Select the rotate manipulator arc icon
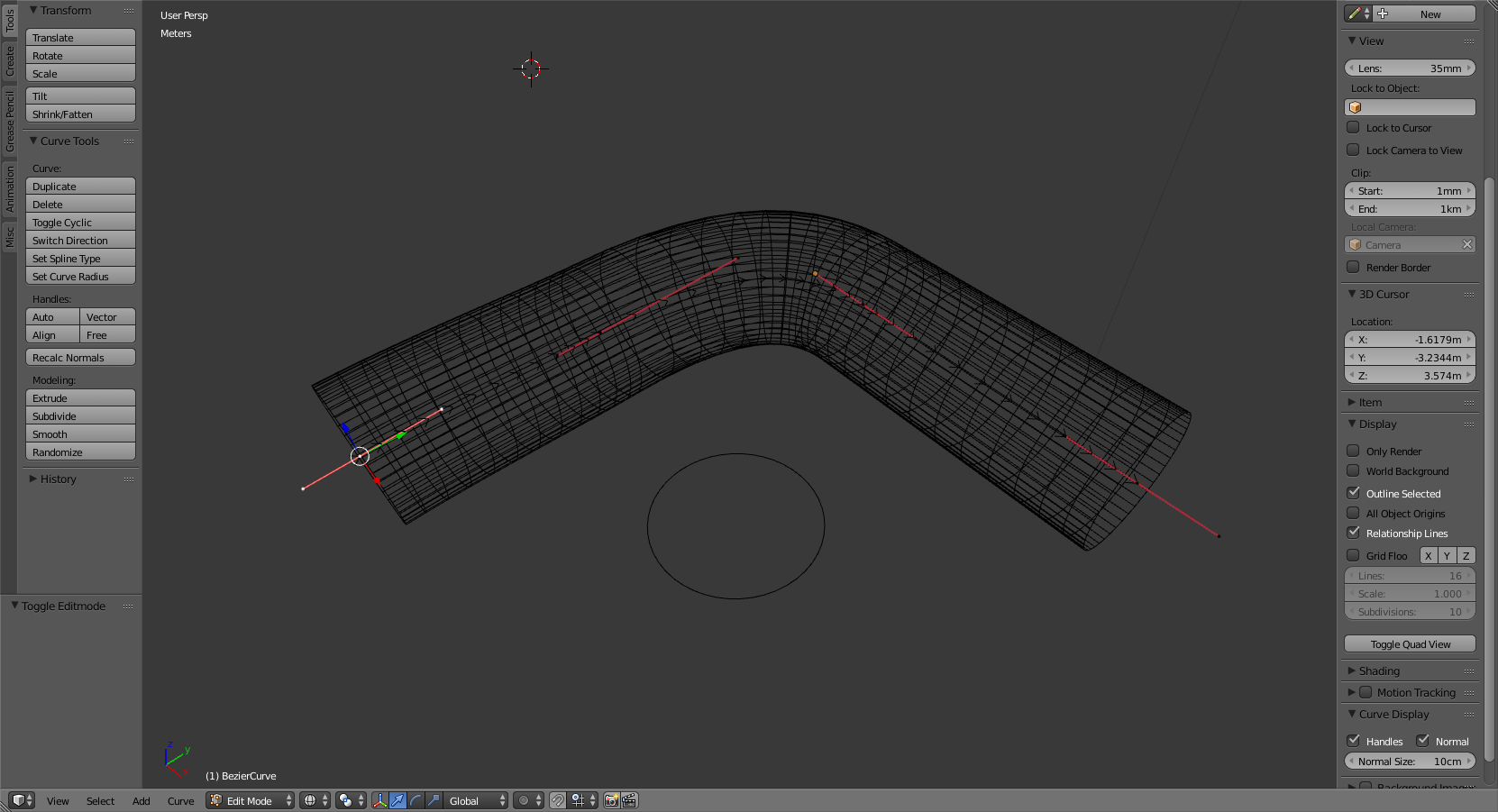 tap(416, 800)
